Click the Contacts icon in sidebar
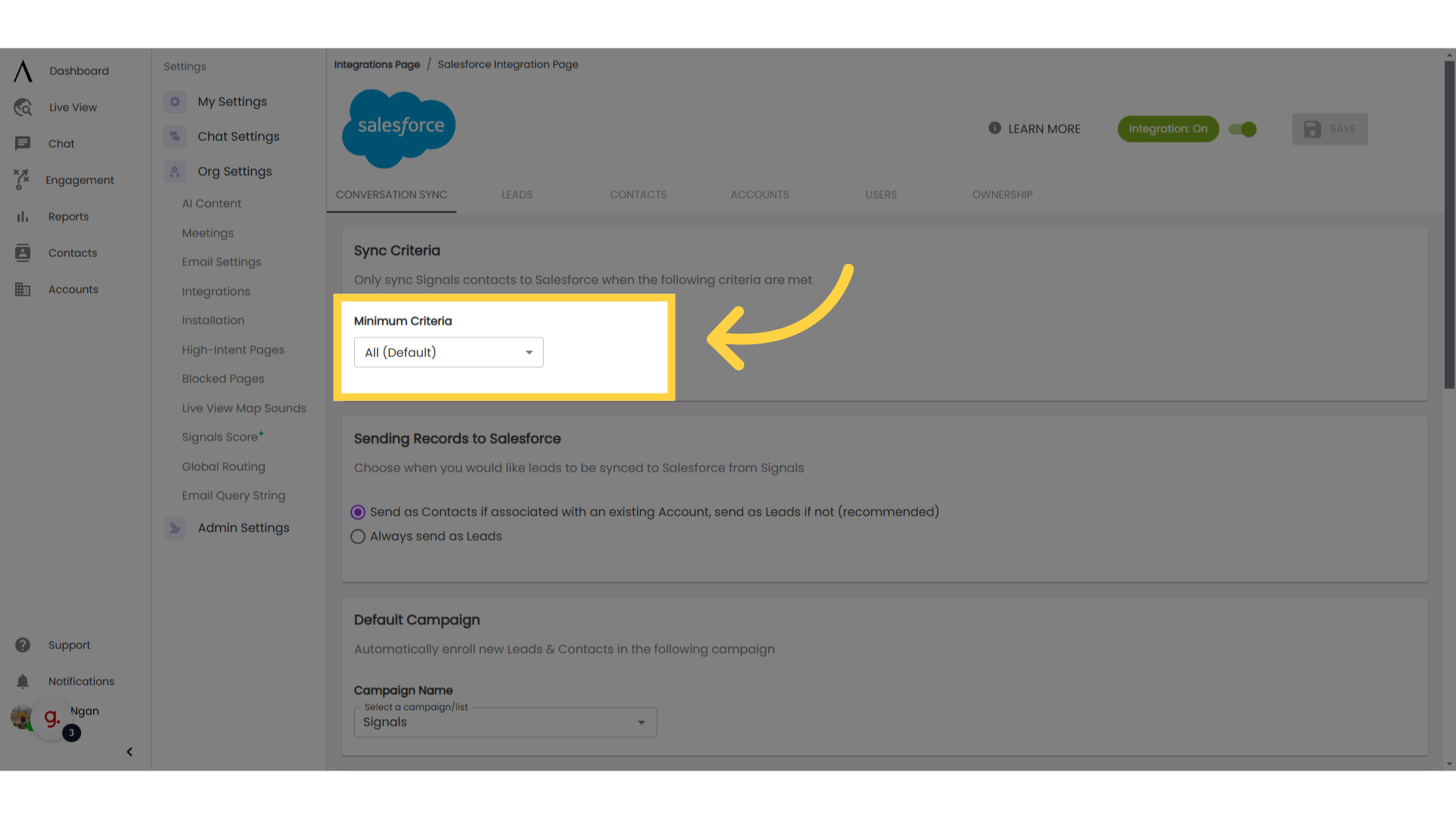1456x819 pixels. tap(23, 253)
